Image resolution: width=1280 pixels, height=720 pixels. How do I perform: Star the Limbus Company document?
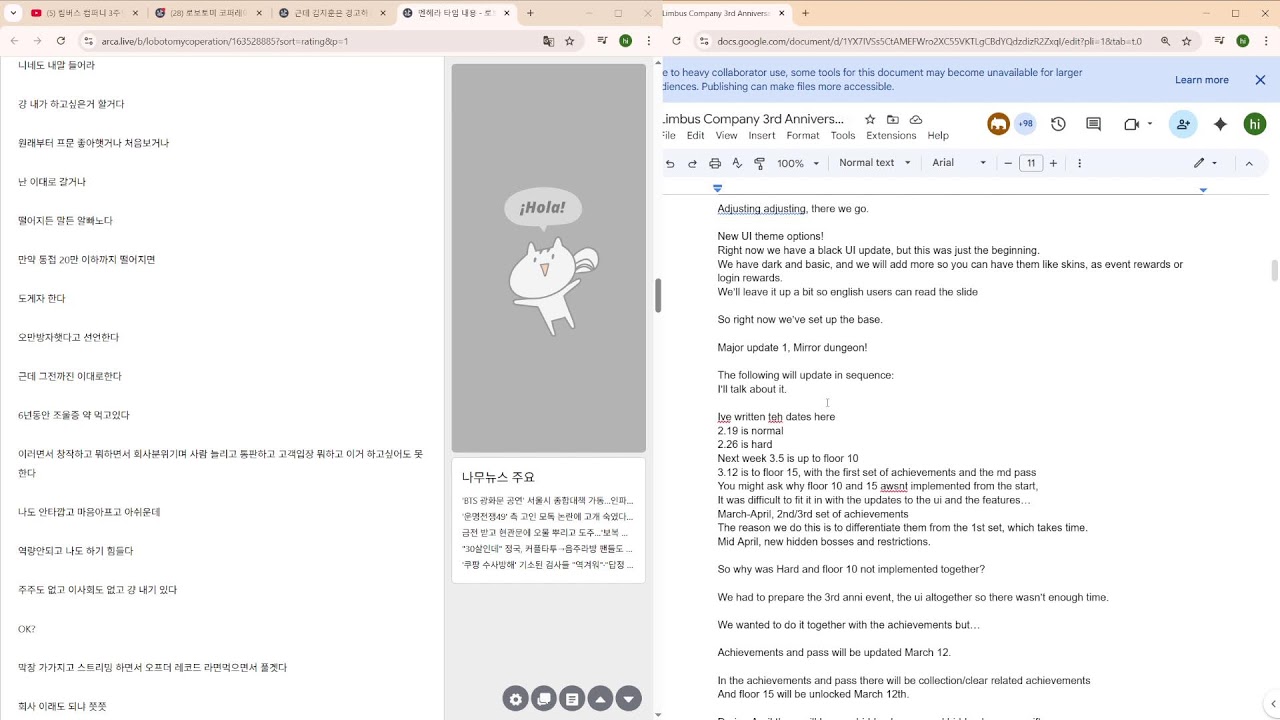click(870, 119)
